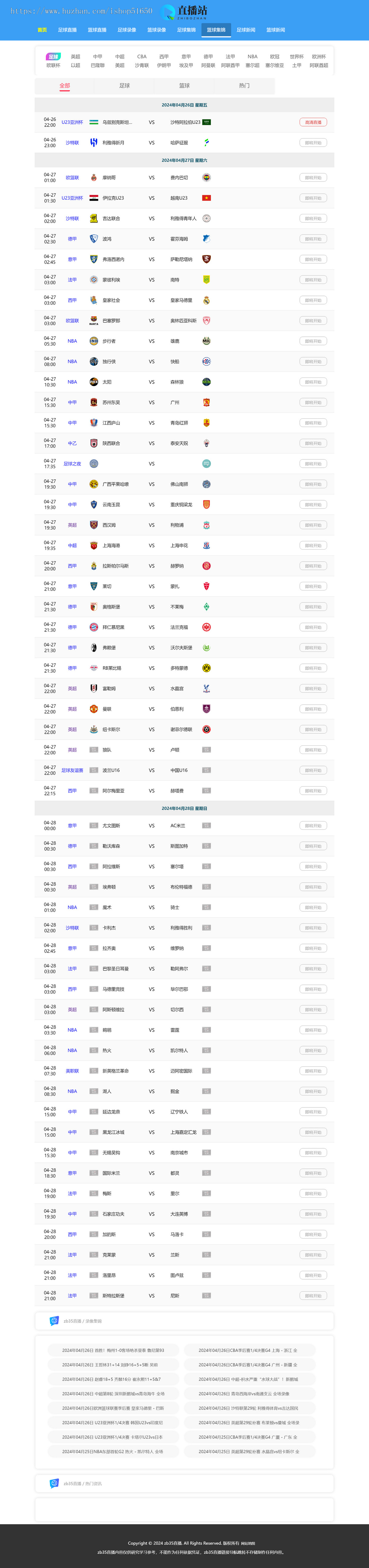Click the 国际米兰 team name

(111, 1173)
